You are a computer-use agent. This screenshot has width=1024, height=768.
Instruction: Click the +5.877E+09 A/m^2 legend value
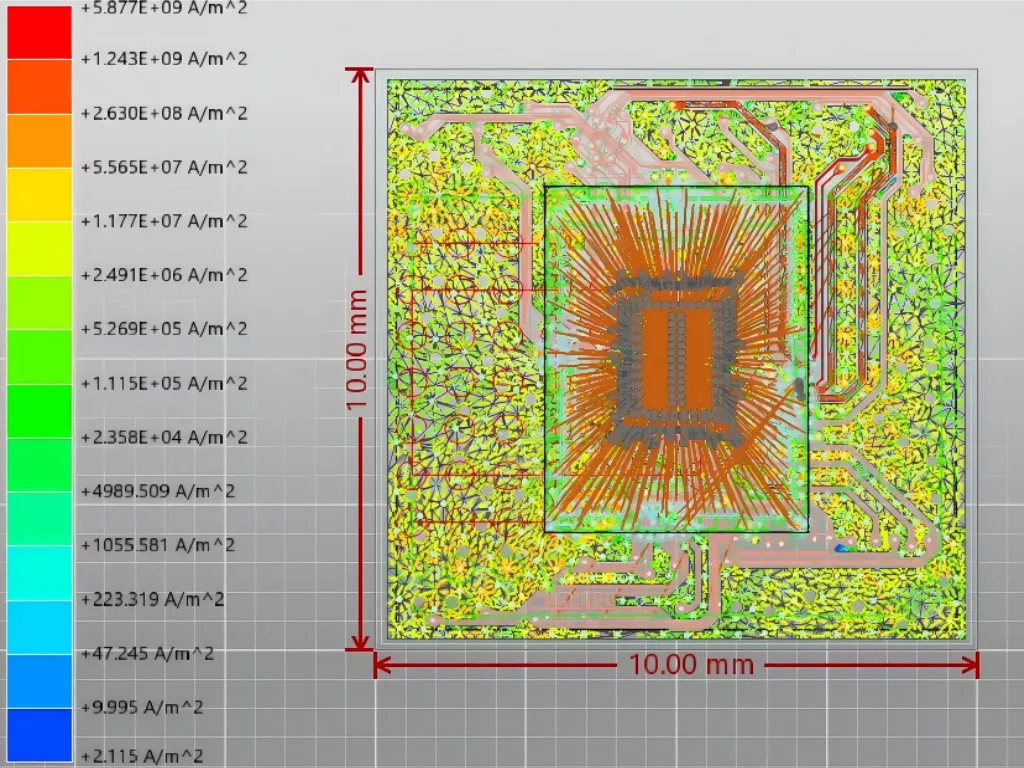[164, 8]
